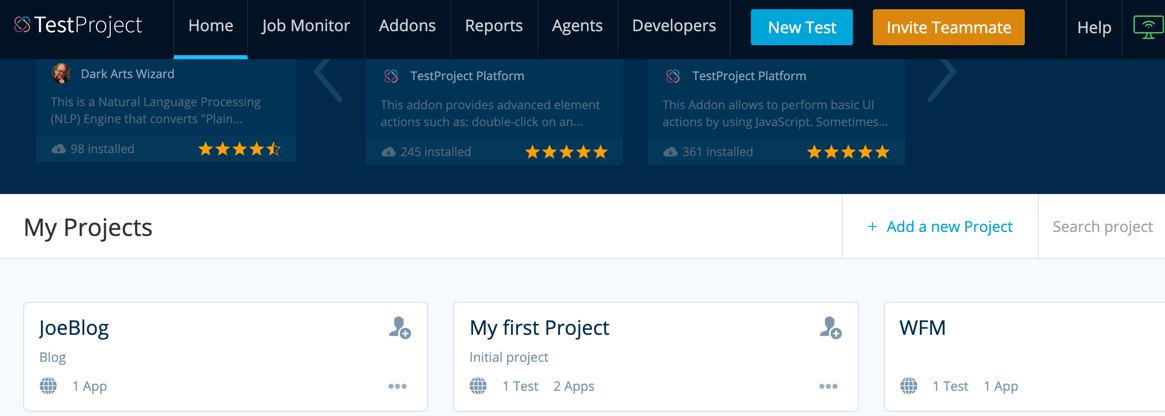1165x416 pixels.
Task: Click the '361 installed' text
Action: coord(718,152)
